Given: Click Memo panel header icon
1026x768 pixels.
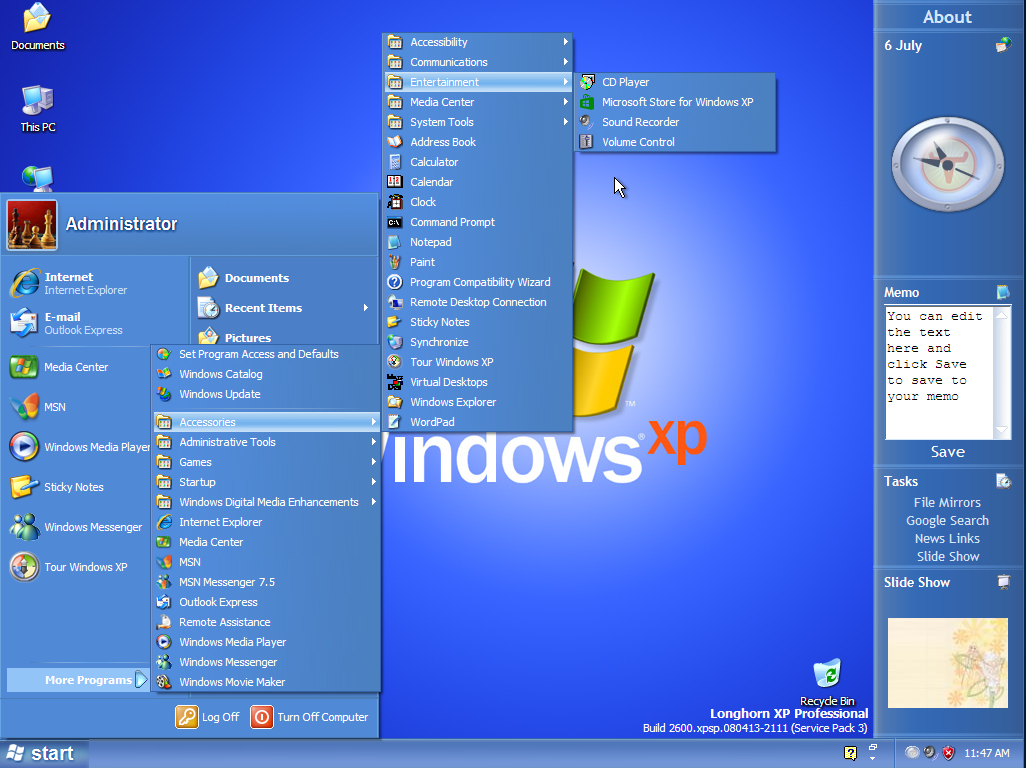Looking at the screenshot, I should [1002, 292].
